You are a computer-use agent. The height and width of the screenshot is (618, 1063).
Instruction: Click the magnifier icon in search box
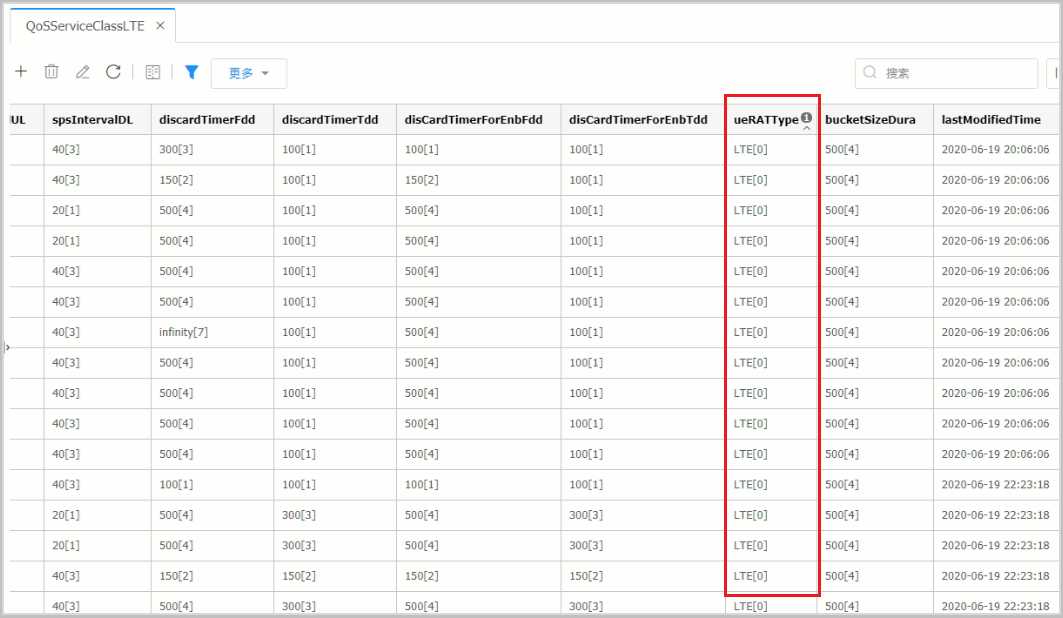click(870, 73)
